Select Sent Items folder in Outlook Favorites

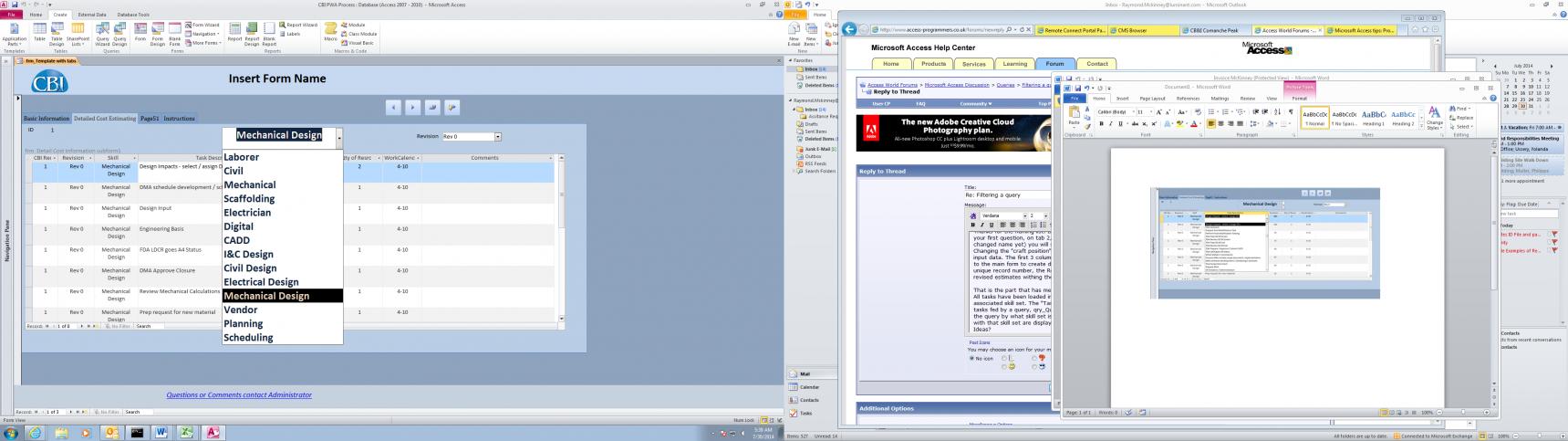coord(814,78)
